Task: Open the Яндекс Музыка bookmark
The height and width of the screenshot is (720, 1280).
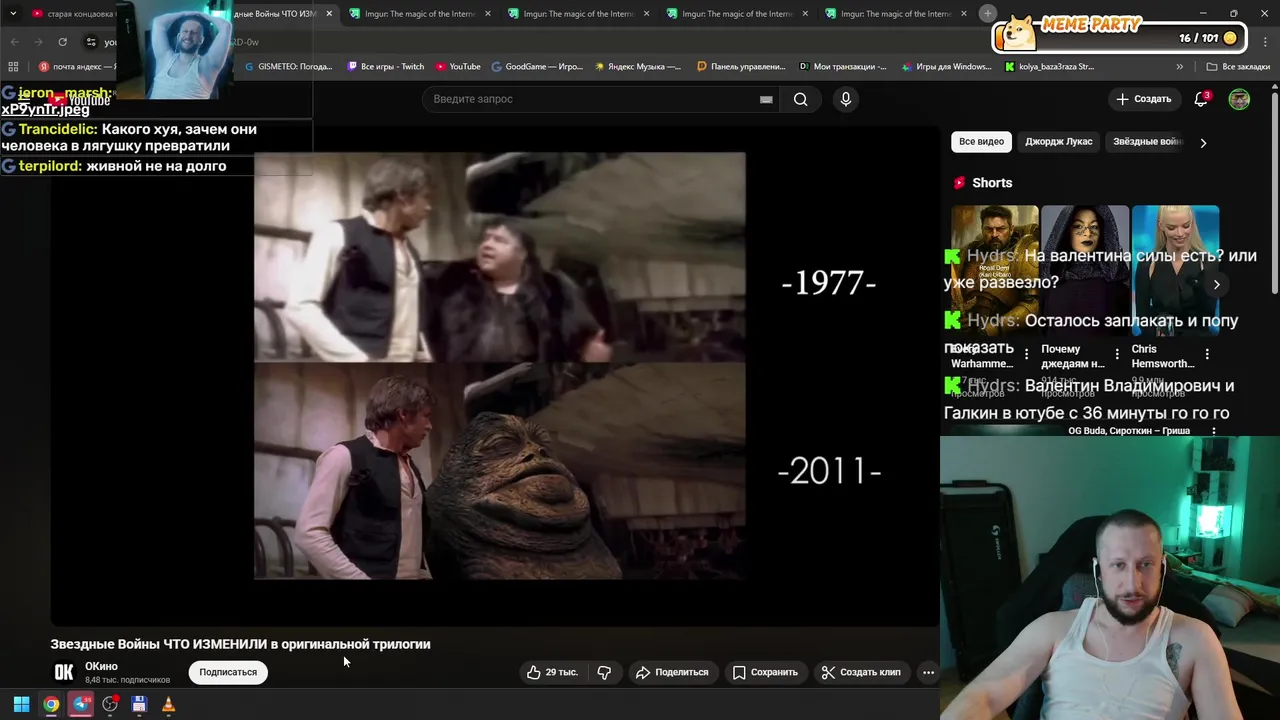Action: pos(638,67)
